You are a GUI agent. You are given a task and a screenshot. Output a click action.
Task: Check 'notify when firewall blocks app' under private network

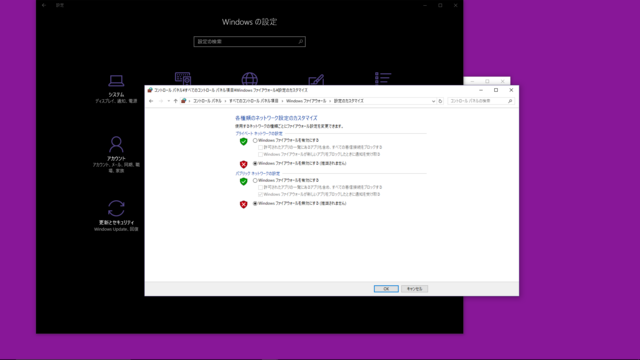pos(260,154)
